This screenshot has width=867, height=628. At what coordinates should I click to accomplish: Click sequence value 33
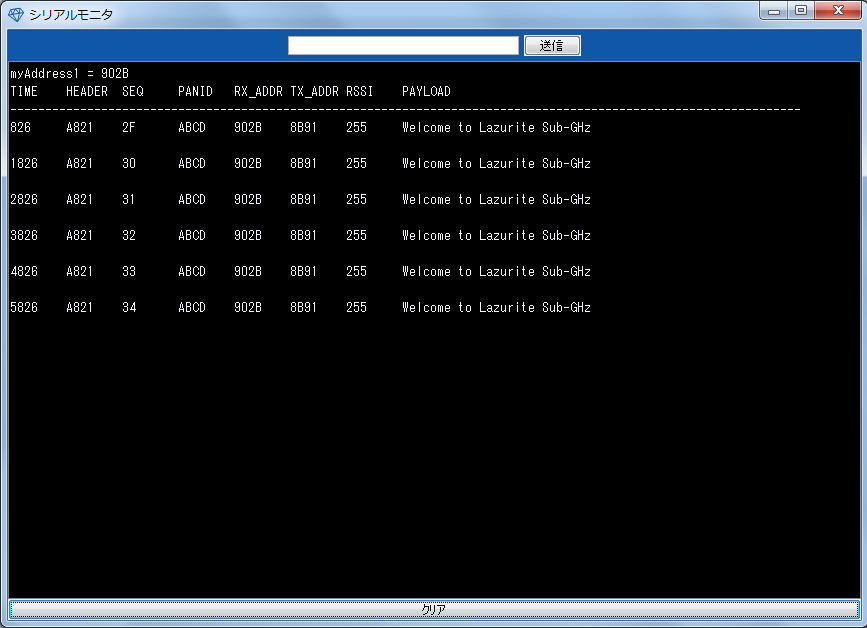click(128, 271)
